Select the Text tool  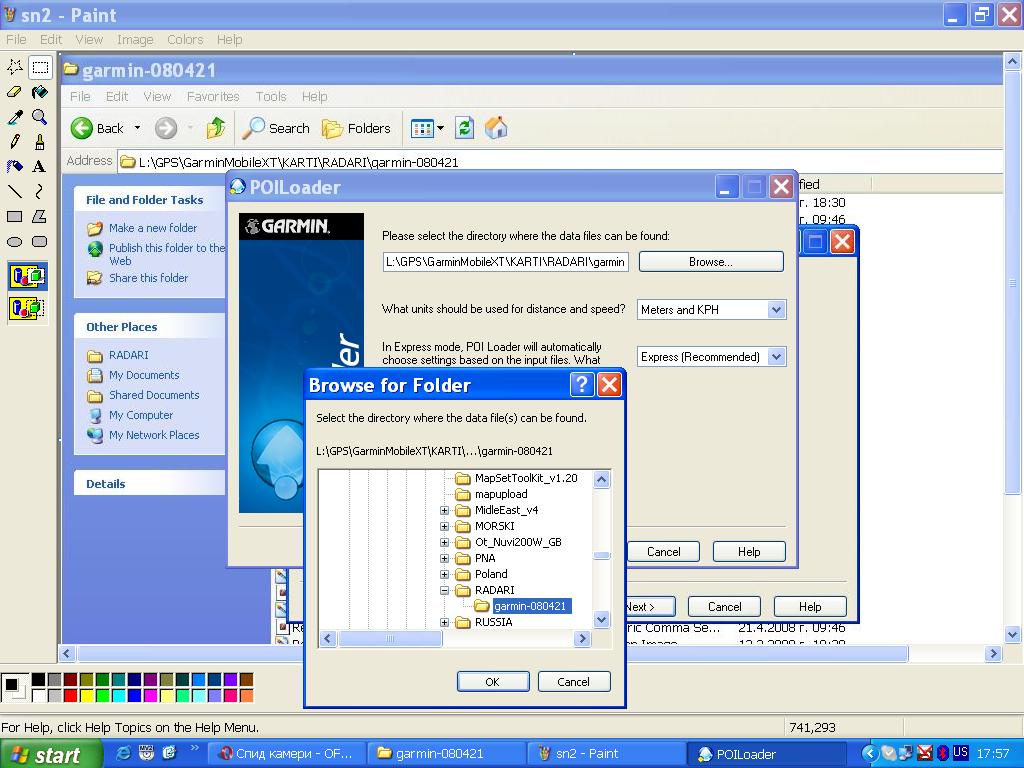(x=39, y=167)
